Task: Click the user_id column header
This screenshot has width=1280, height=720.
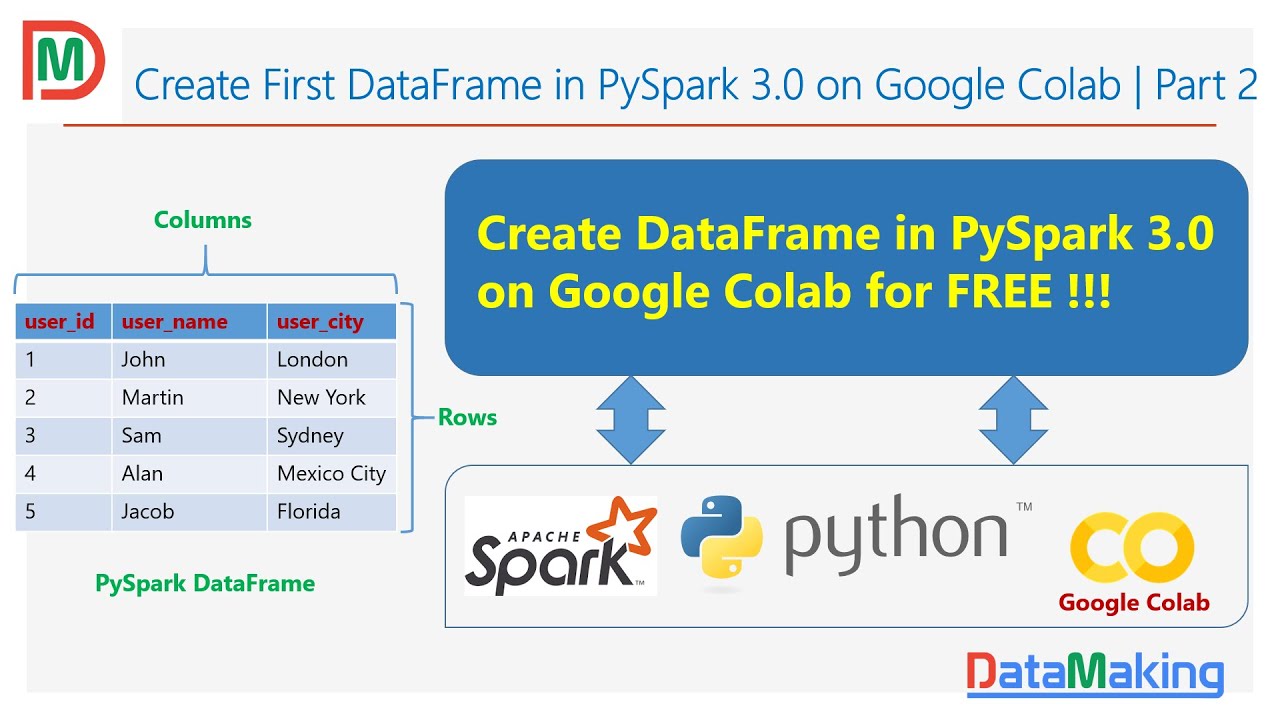Action: click(x=64, y=322)
